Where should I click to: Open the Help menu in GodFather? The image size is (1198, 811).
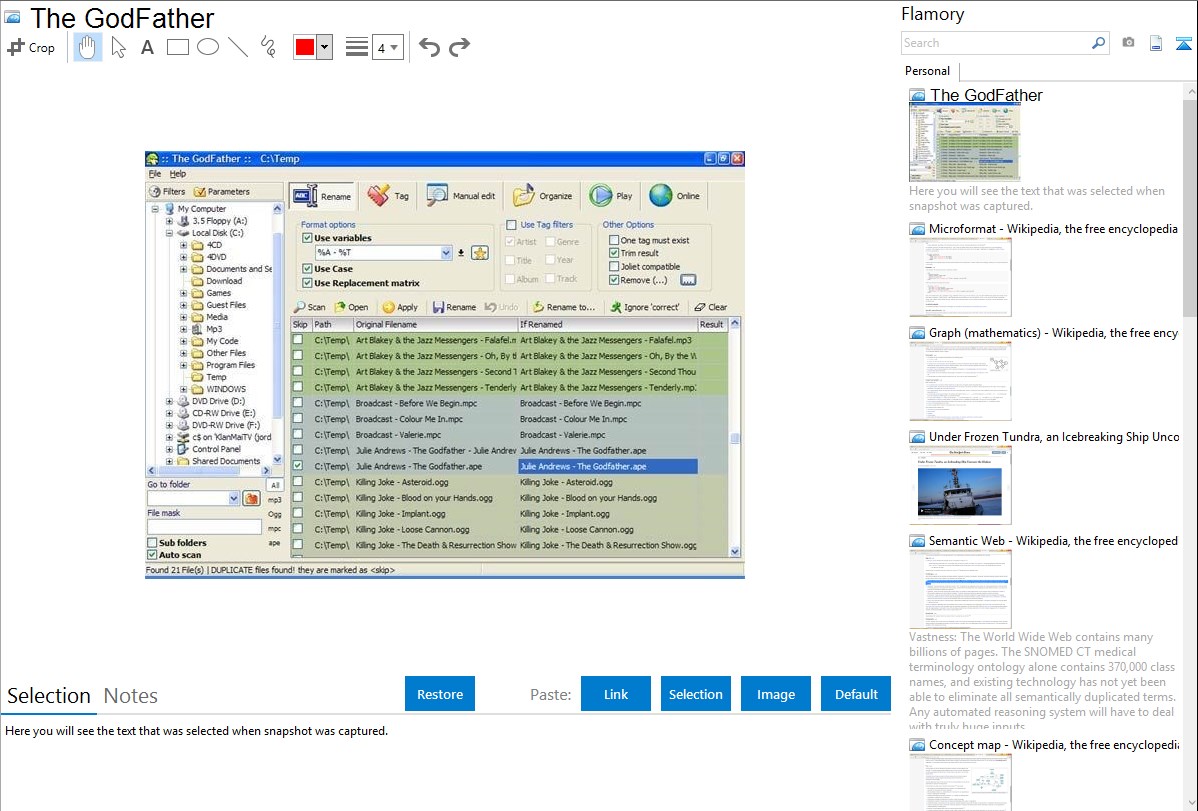(x=178, y=174)
